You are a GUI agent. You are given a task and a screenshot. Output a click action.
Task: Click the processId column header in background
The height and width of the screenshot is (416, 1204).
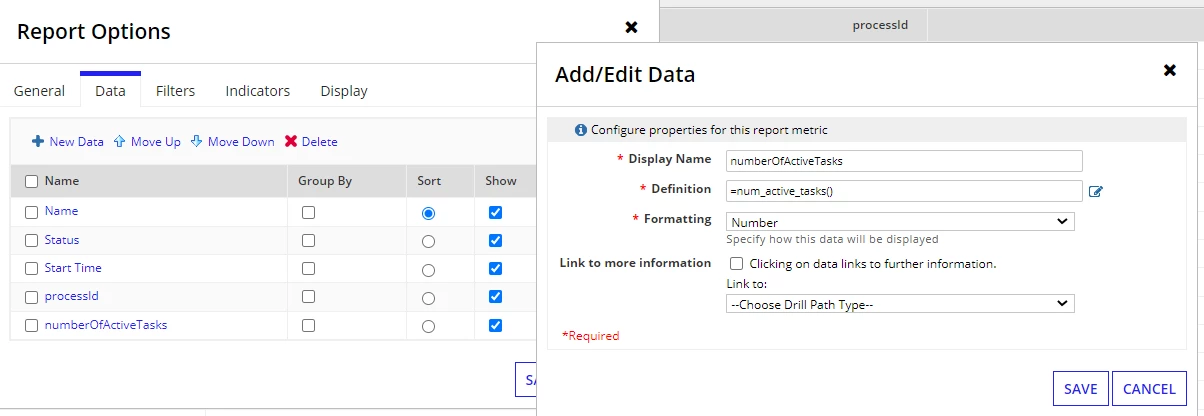click(x=880, y=24)
